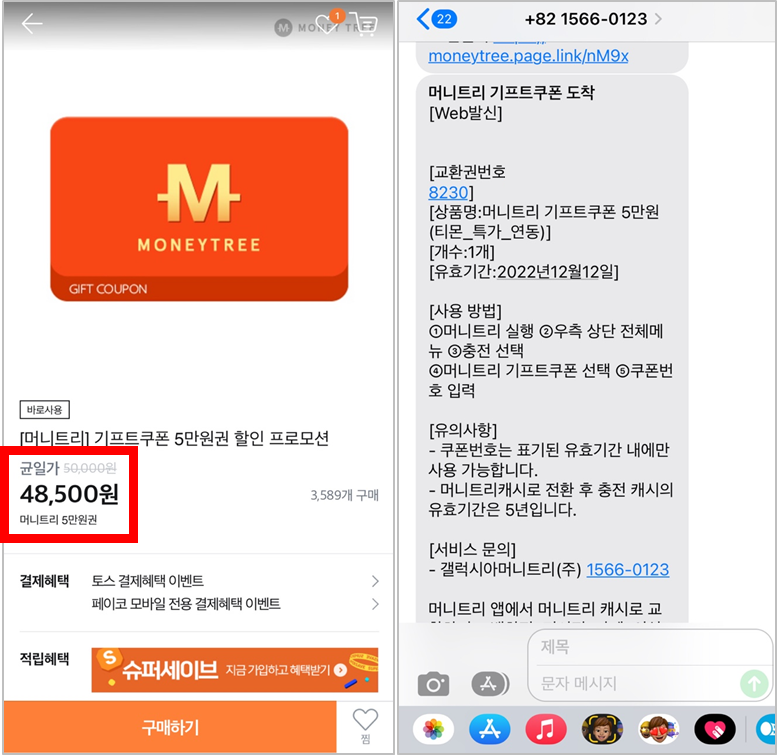The width and height of the screenshot is (777, 755).
Task: Open the wishlist heart icon in the header
Action: (x=328, y=23)
